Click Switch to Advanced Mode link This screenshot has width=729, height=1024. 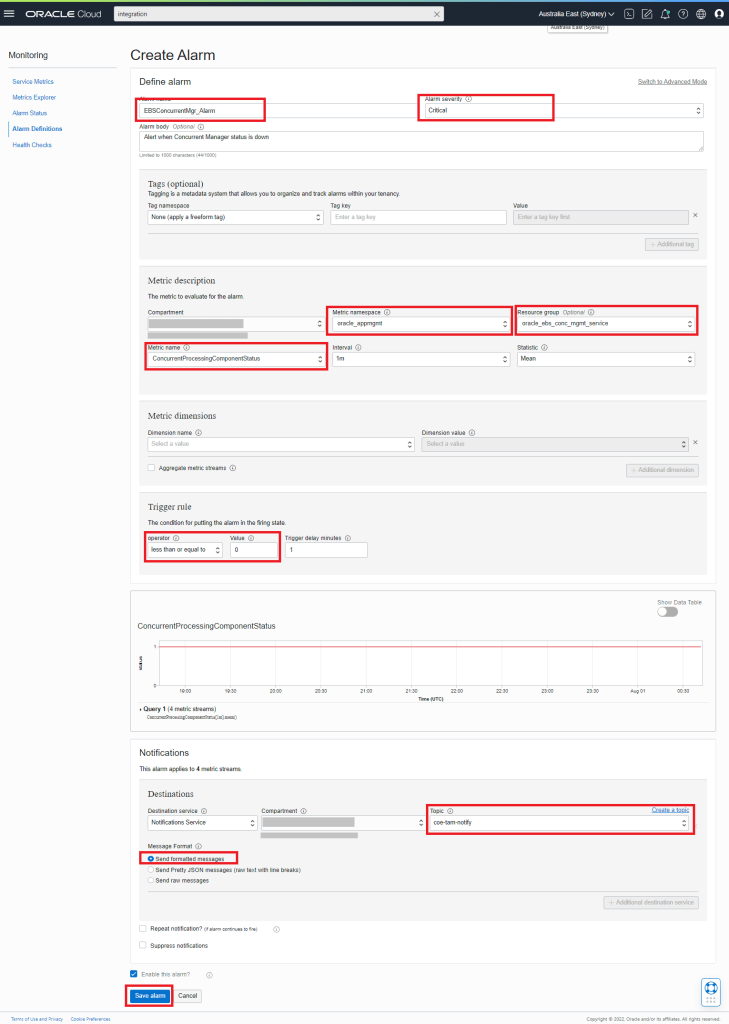click(672, 81)
